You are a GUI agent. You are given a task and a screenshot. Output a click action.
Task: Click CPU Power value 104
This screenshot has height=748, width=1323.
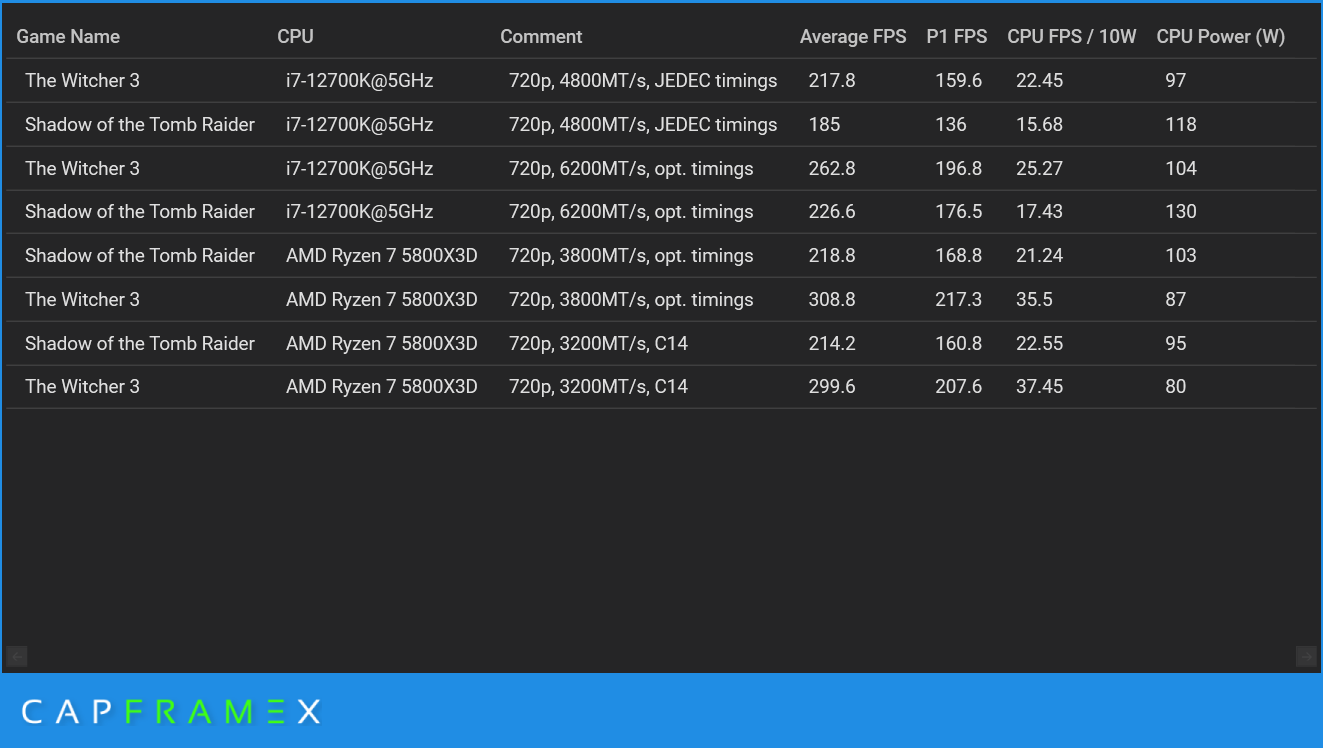click(1181, 169)
